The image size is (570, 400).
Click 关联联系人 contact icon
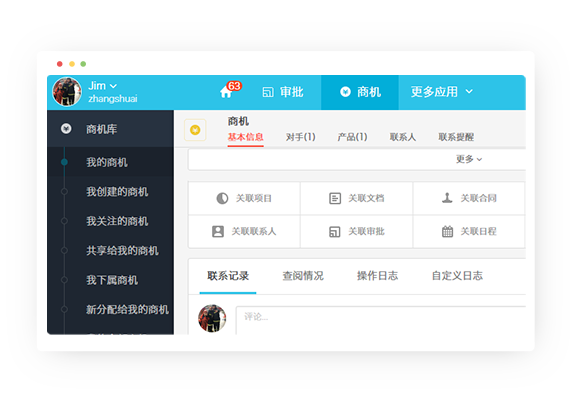click(x=218, y=231)
